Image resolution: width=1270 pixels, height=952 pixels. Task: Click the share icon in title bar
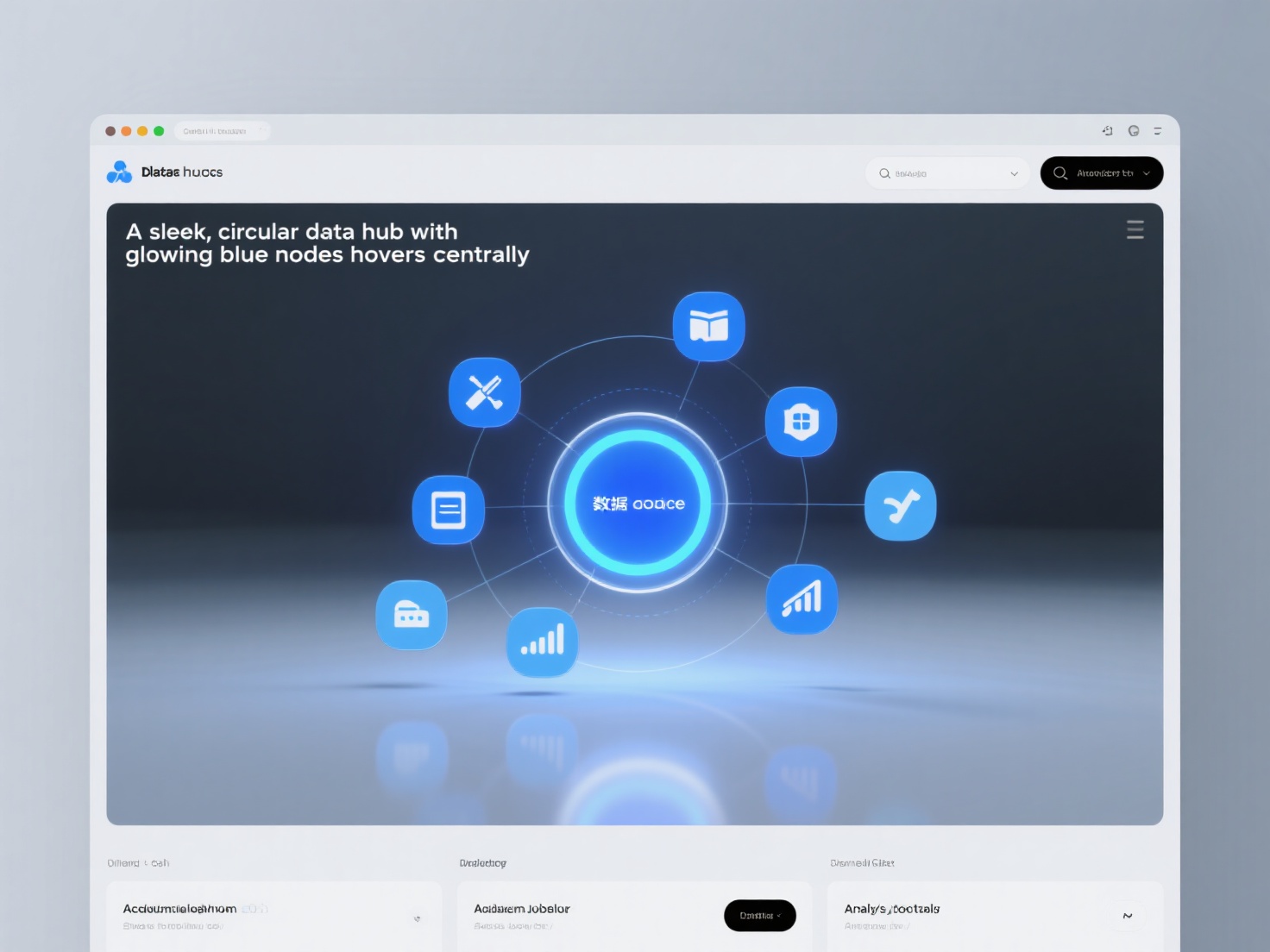(1107, 131)
